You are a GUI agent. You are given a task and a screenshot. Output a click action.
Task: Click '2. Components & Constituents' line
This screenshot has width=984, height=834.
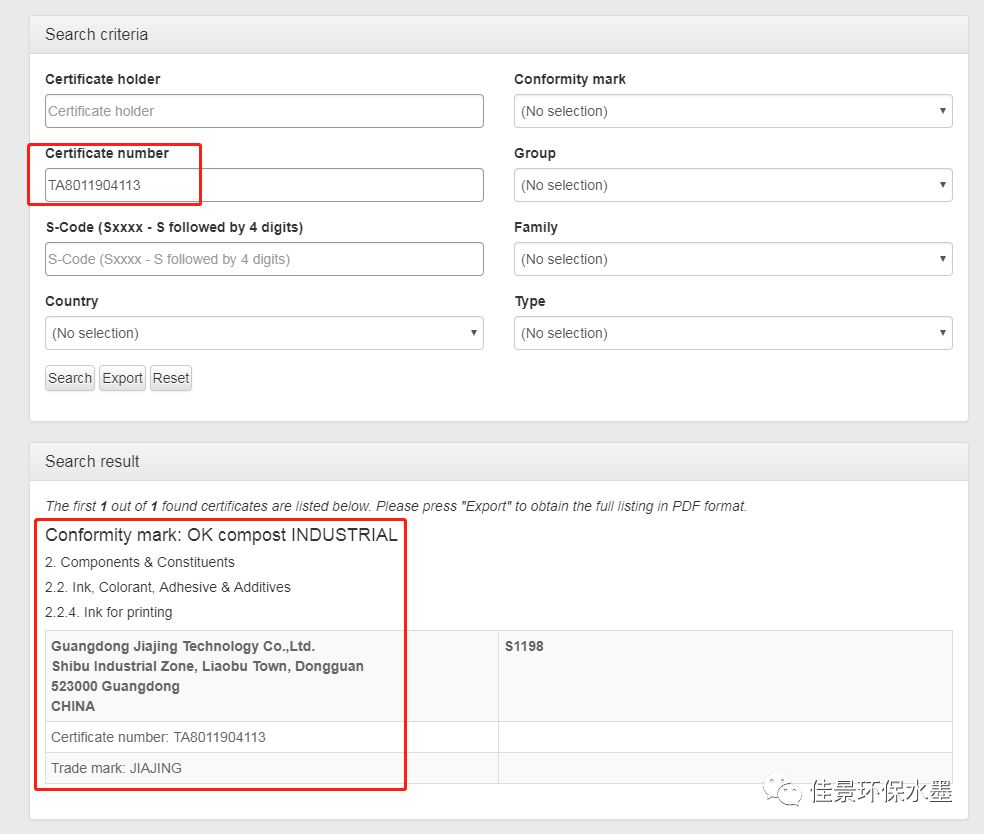(x=140, y=562)
